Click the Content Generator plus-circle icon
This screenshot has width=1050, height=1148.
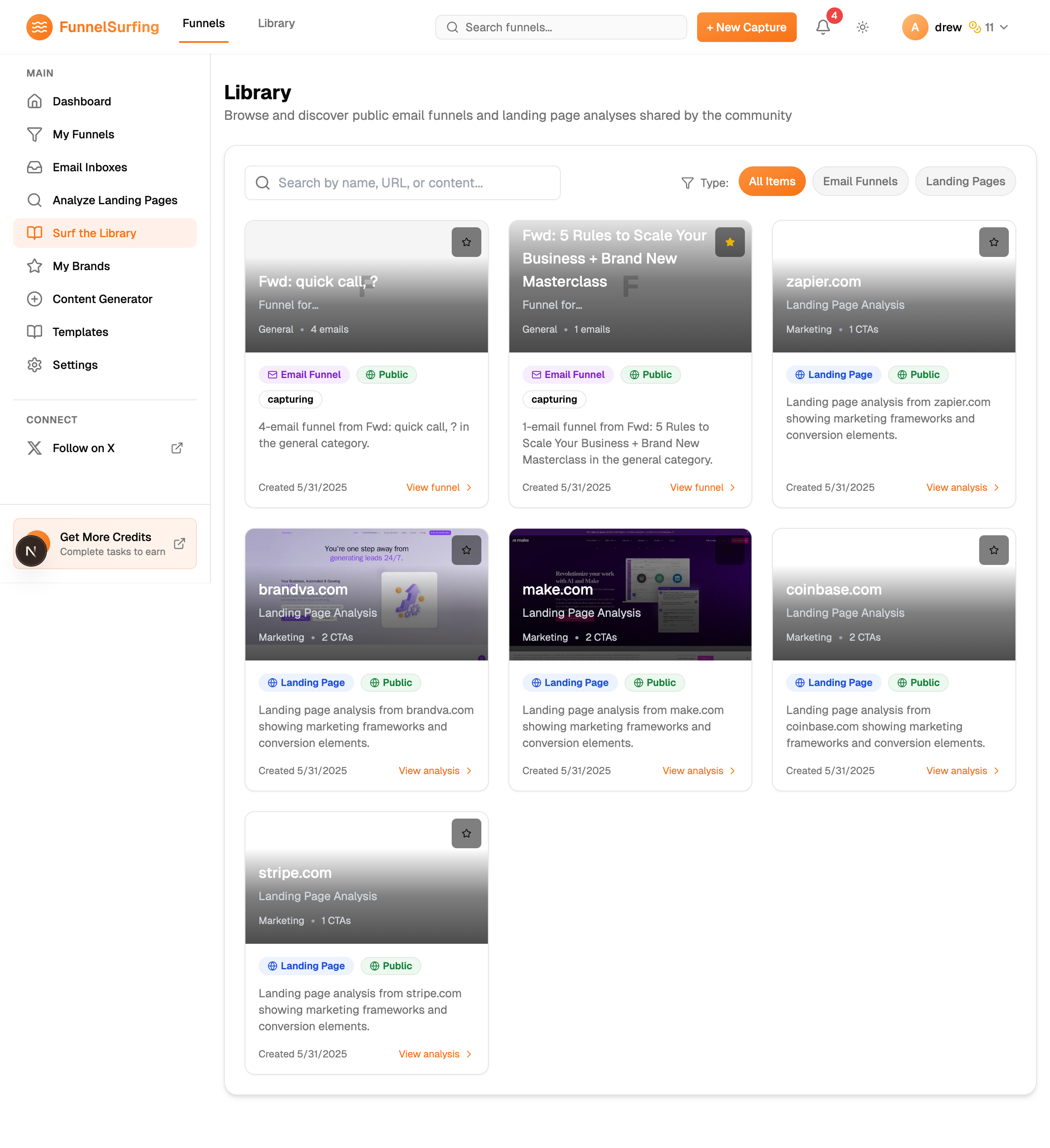(35, 299)
